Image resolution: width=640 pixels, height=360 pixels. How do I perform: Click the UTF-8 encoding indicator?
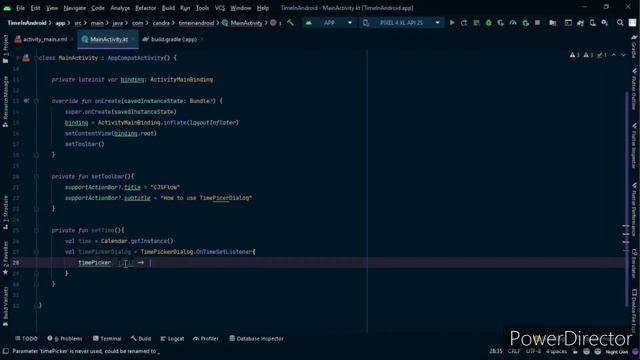533,351
